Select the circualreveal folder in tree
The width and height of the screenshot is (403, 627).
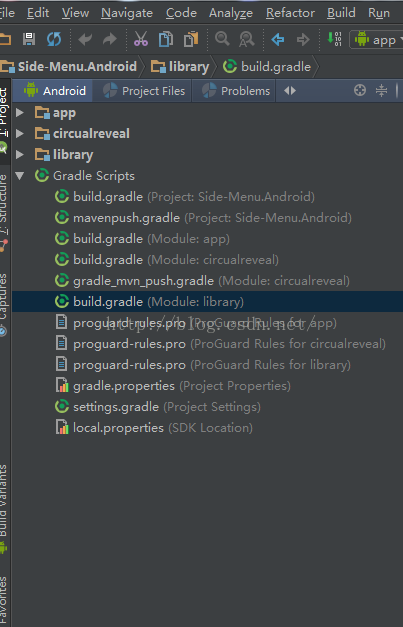pyautogui.click(x=82, y=134)
